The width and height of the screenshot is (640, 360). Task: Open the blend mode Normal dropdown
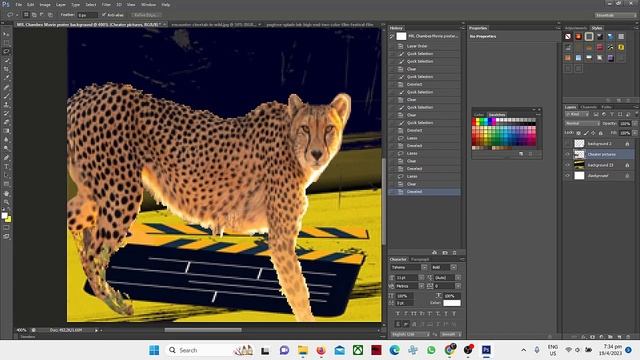(x=582, y=123)
